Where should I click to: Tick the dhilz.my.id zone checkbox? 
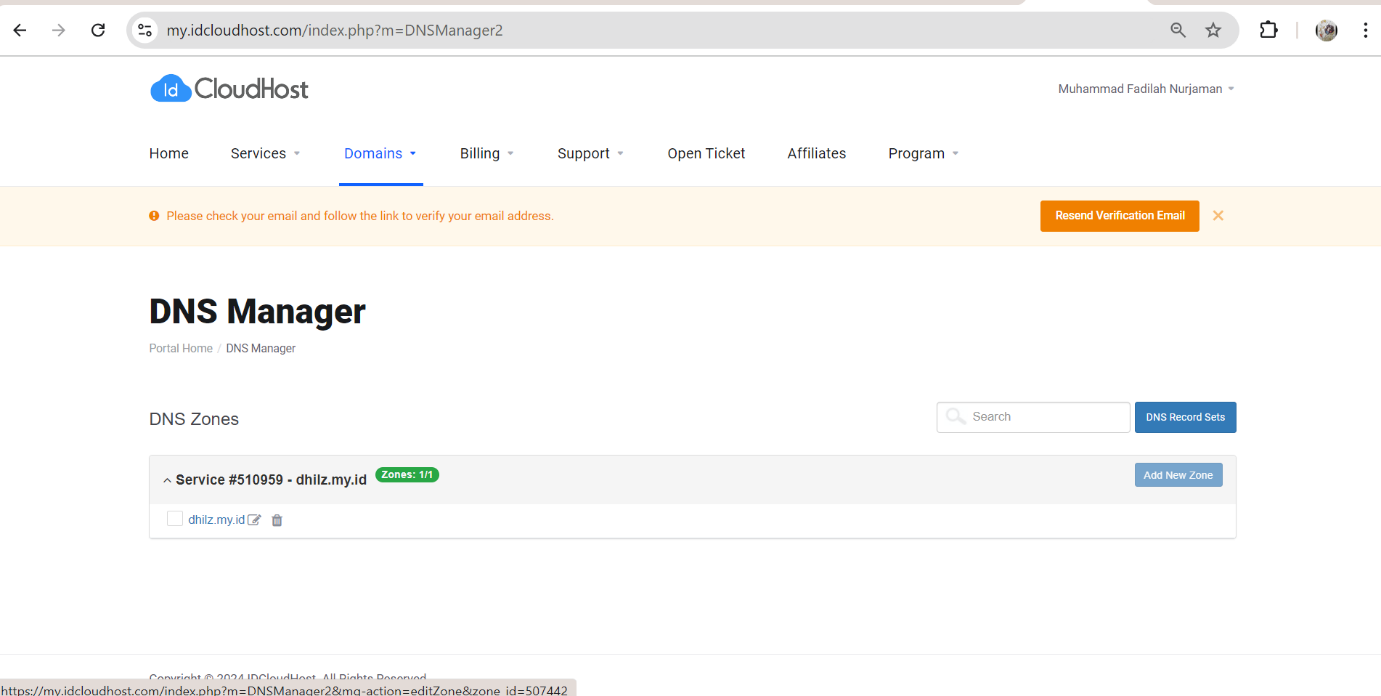[175, 518]
